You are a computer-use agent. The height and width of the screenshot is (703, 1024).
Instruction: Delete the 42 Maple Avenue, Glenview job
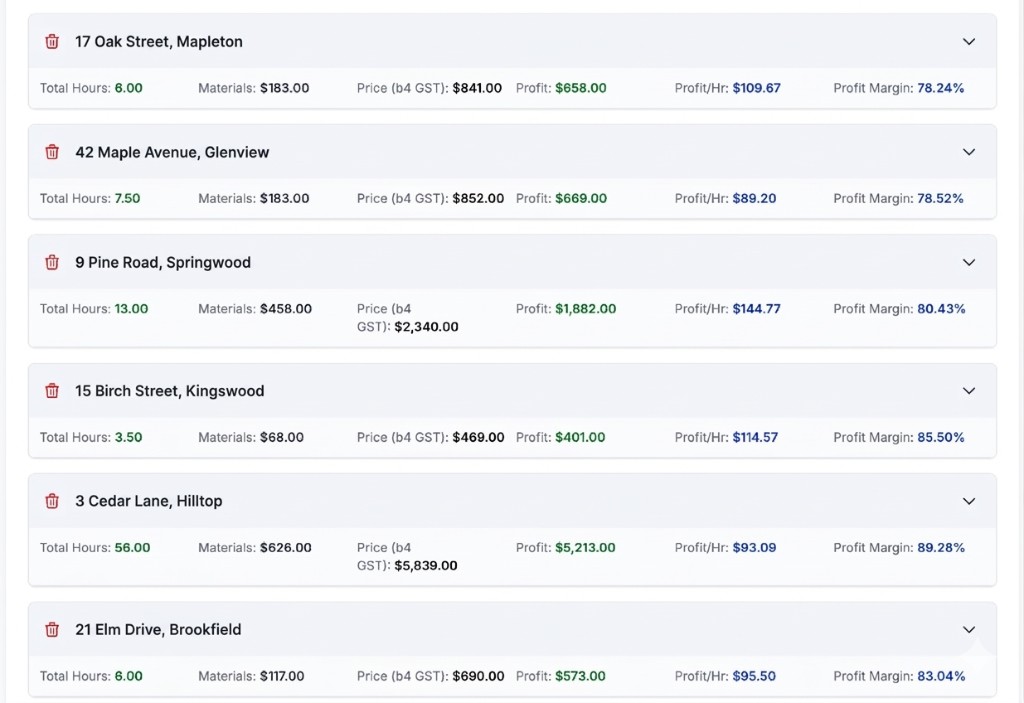coord(52,152)
